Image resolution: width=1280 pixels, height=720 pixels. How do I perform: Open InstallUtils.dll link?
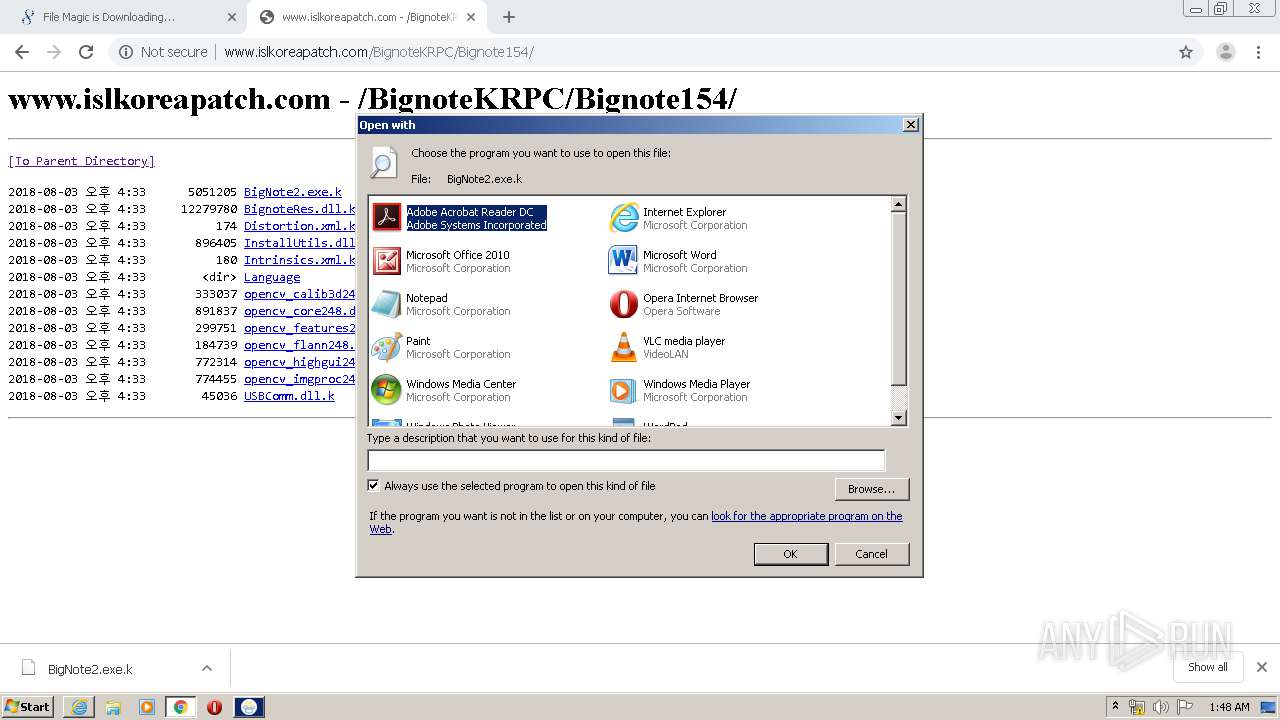[x=300, y=243]
